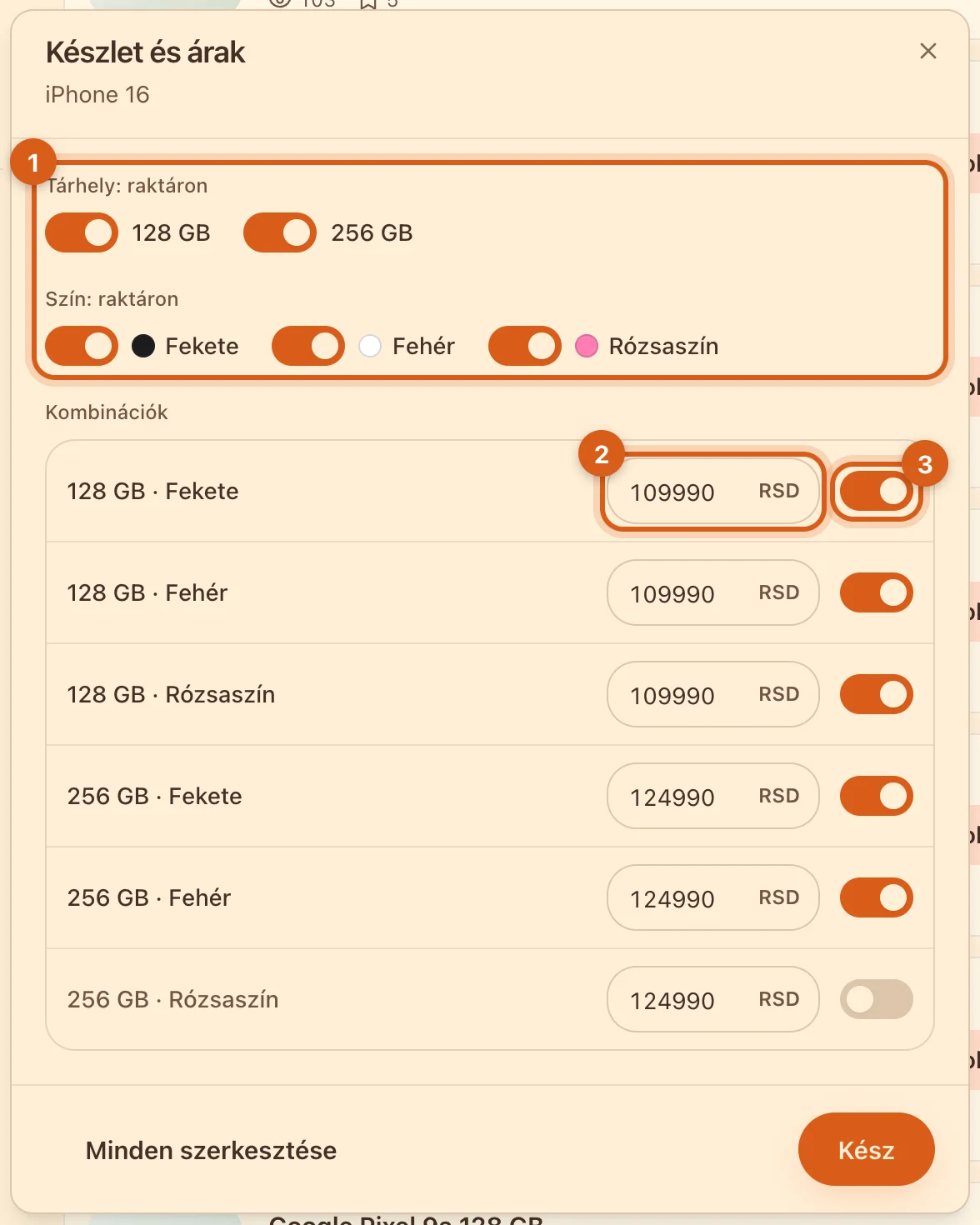This screenshot has height=1225, width=980.
Task: Enable 256 GB · Rózsaszín combination
Action: pos(877,999)
